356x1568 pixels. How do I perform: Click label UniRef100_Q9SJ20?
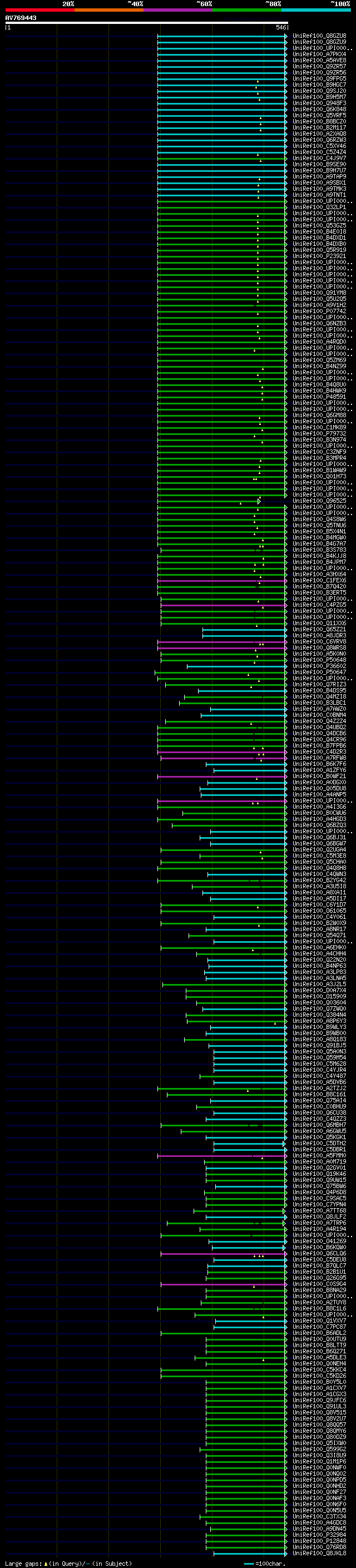319,91
